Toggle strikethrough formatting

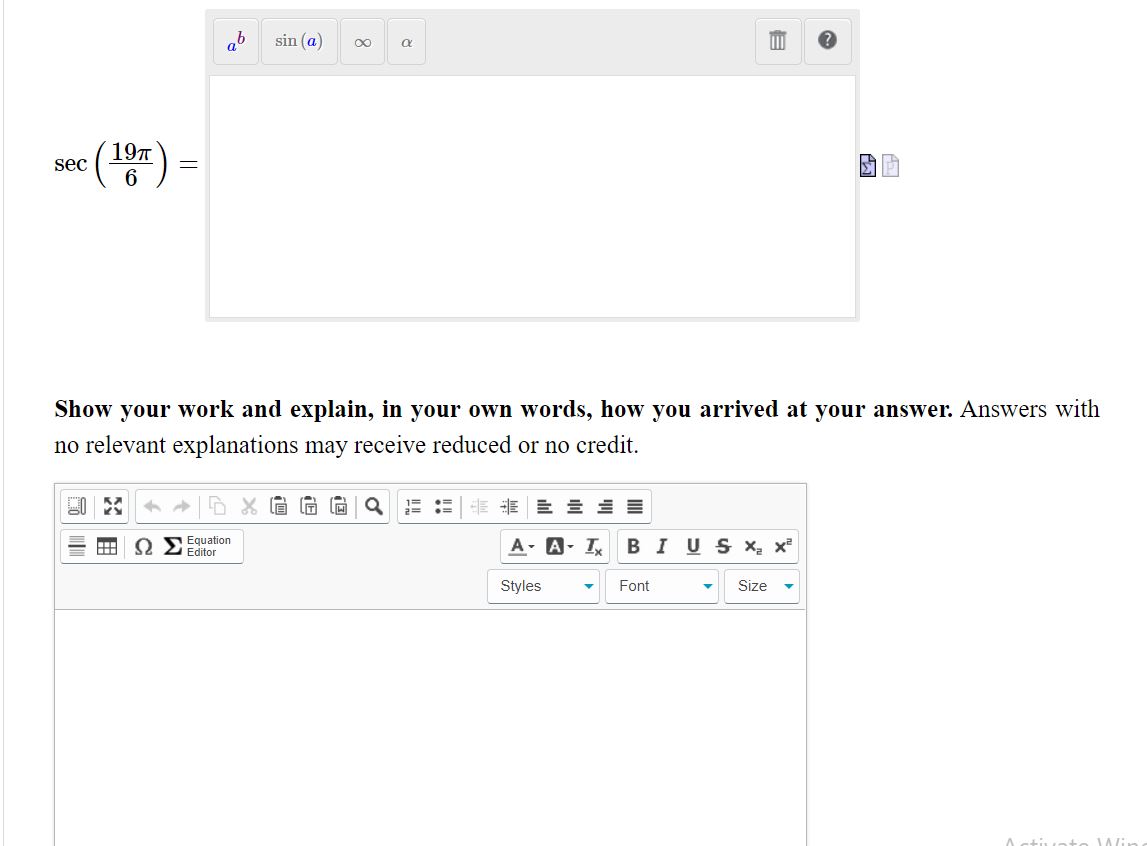click(x=723, y=546)
